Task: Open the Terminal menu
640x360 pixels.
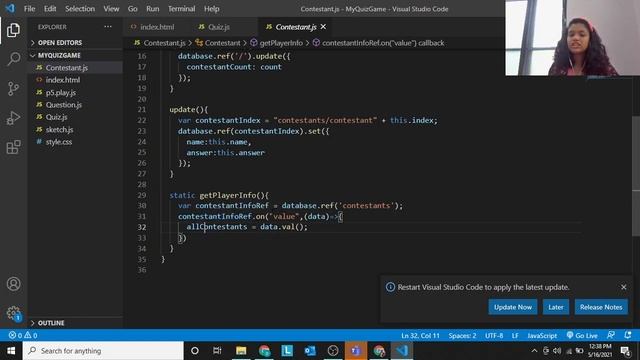Action: coord(181,9)
